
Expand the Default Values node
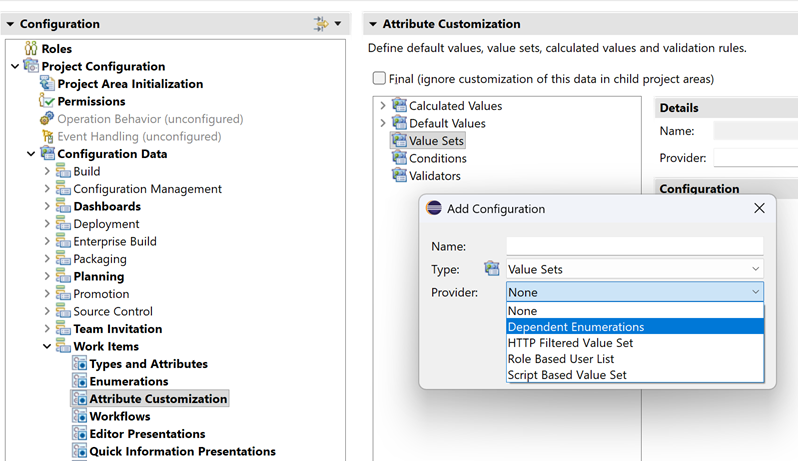click(x=382, y=123)
